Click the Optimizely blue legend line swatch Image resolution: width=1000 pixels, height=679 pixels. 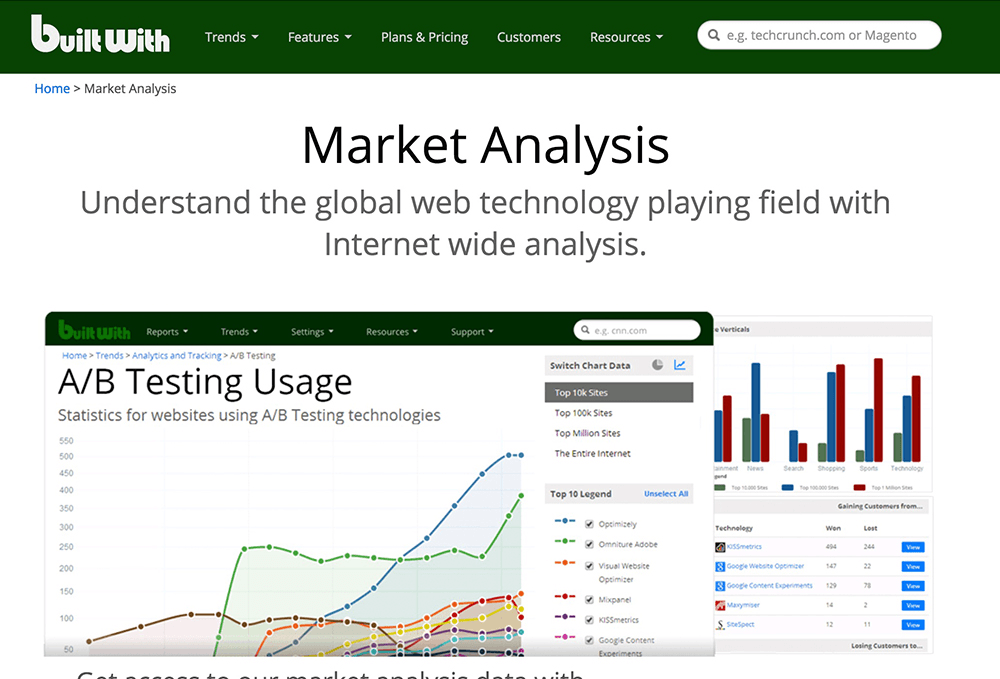tap(564, 521)
